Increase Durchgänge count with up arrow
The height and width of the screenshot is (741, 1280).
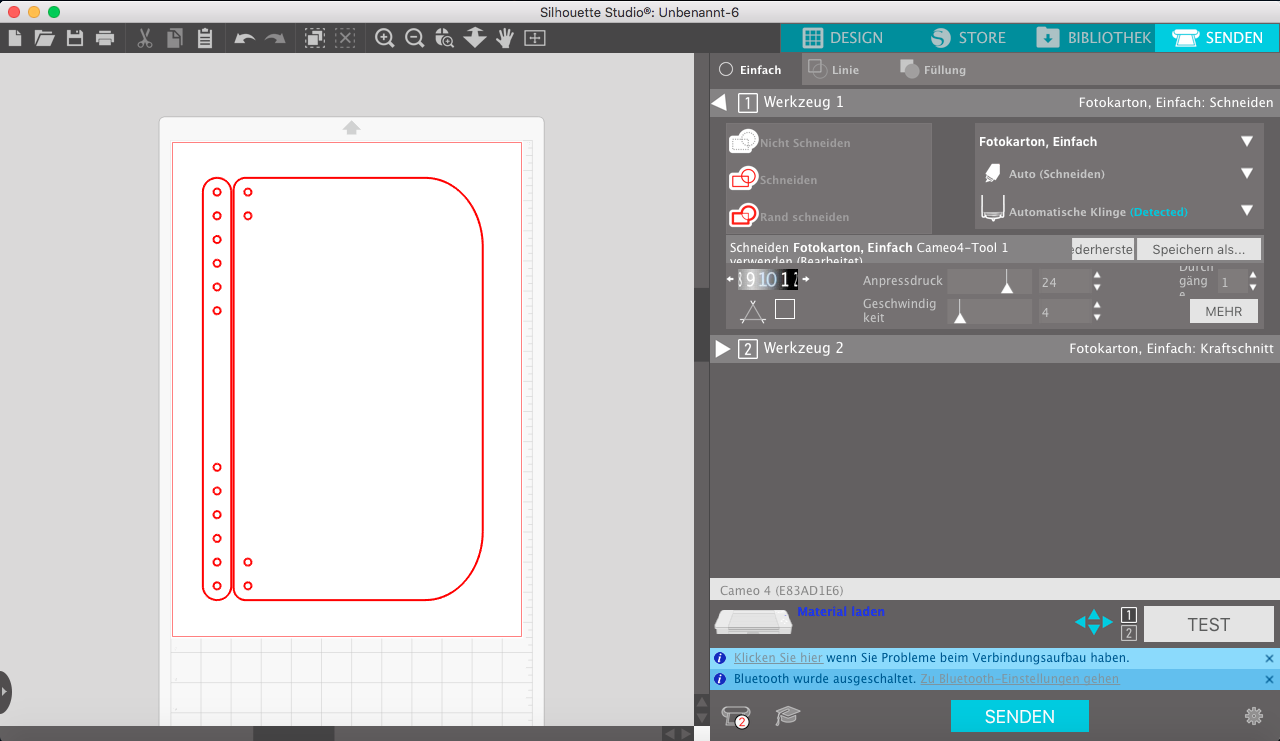(1253, 275)
